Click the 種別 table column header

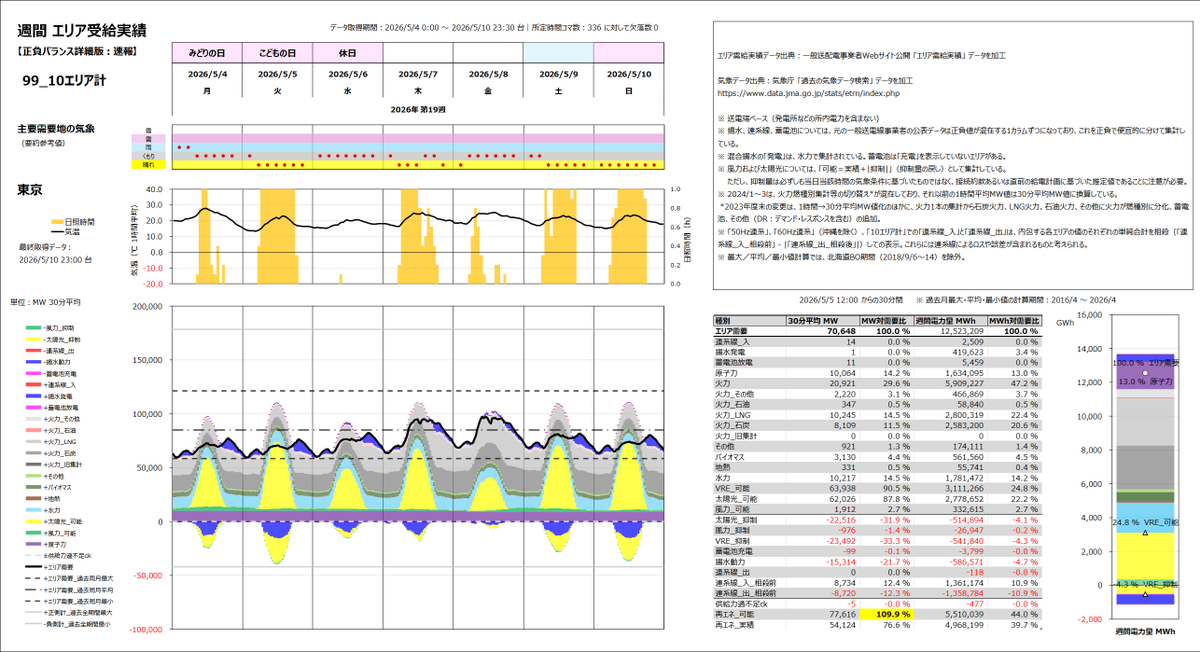(748, 320)
